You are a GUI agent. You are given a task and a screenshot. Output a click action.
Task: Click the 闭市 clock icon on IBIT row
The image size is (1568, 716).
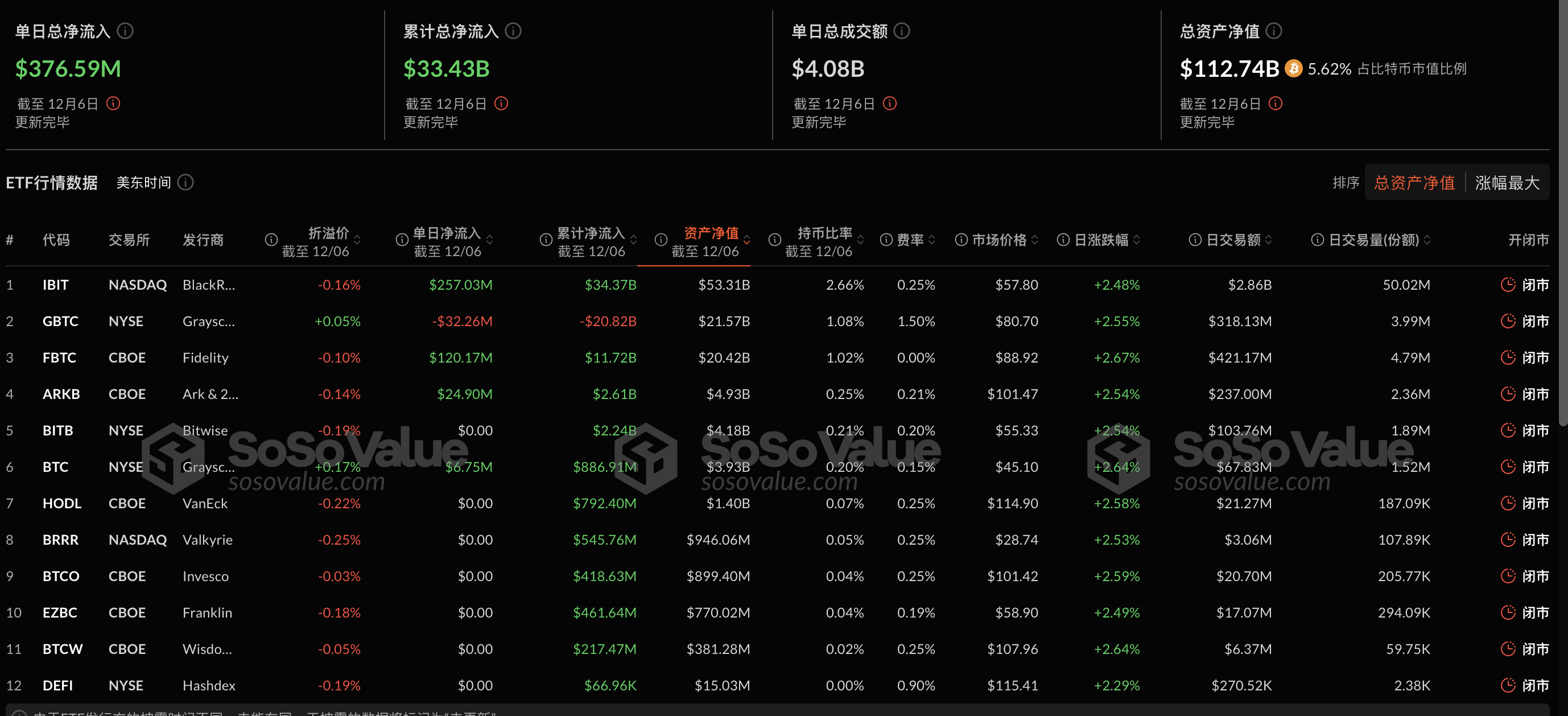pos(1508,285)
